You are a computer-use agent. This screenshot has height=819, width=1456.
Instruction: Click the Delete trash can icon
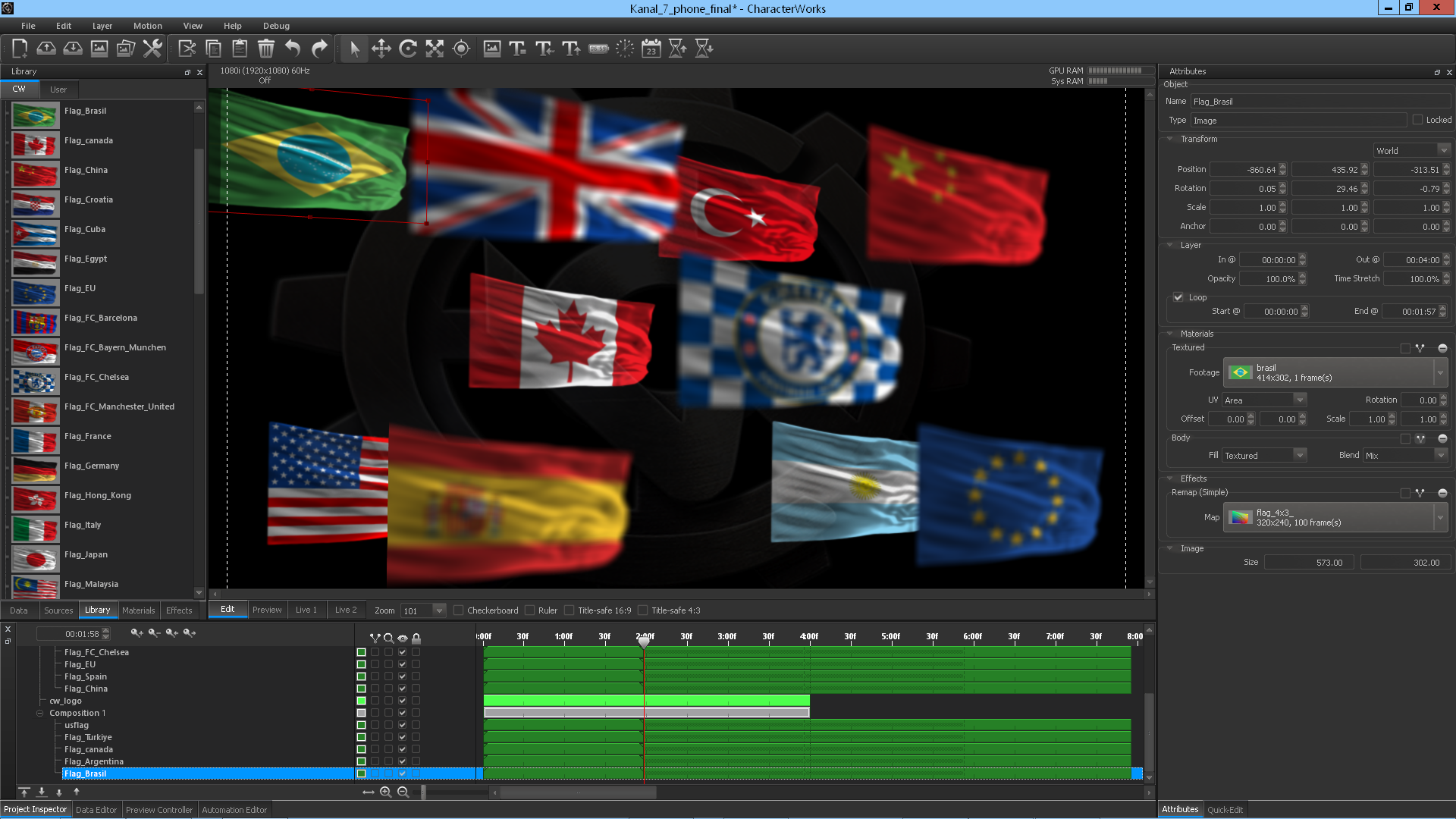266,49
